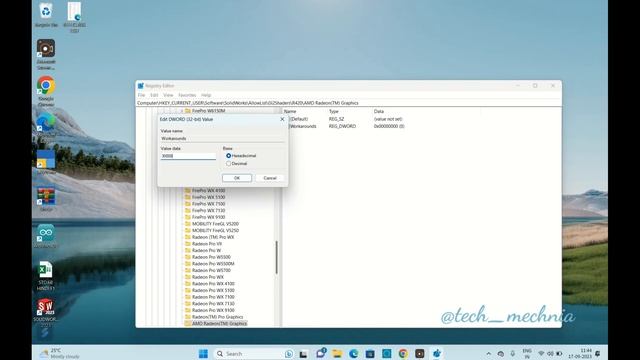Screen dimensions: 640x360
Task: Switch to Registry Editor in the taskbar
Action: coord(437,353)
